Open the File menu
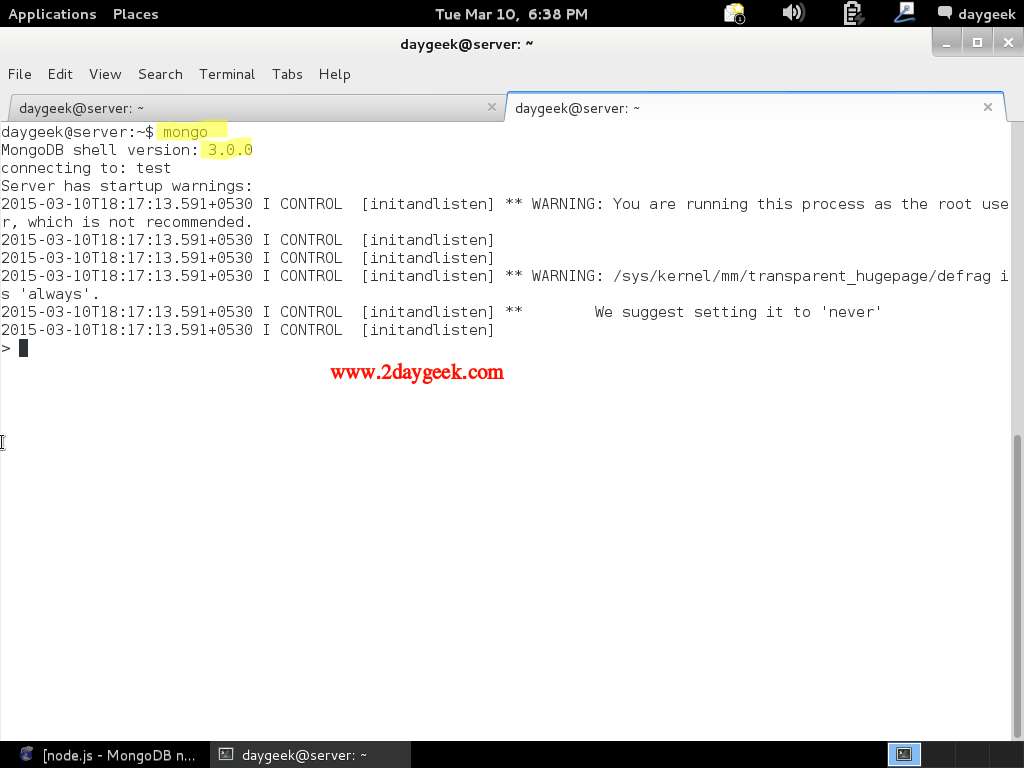This screenshot has width=1024, height=768. [x=20, y=74]
